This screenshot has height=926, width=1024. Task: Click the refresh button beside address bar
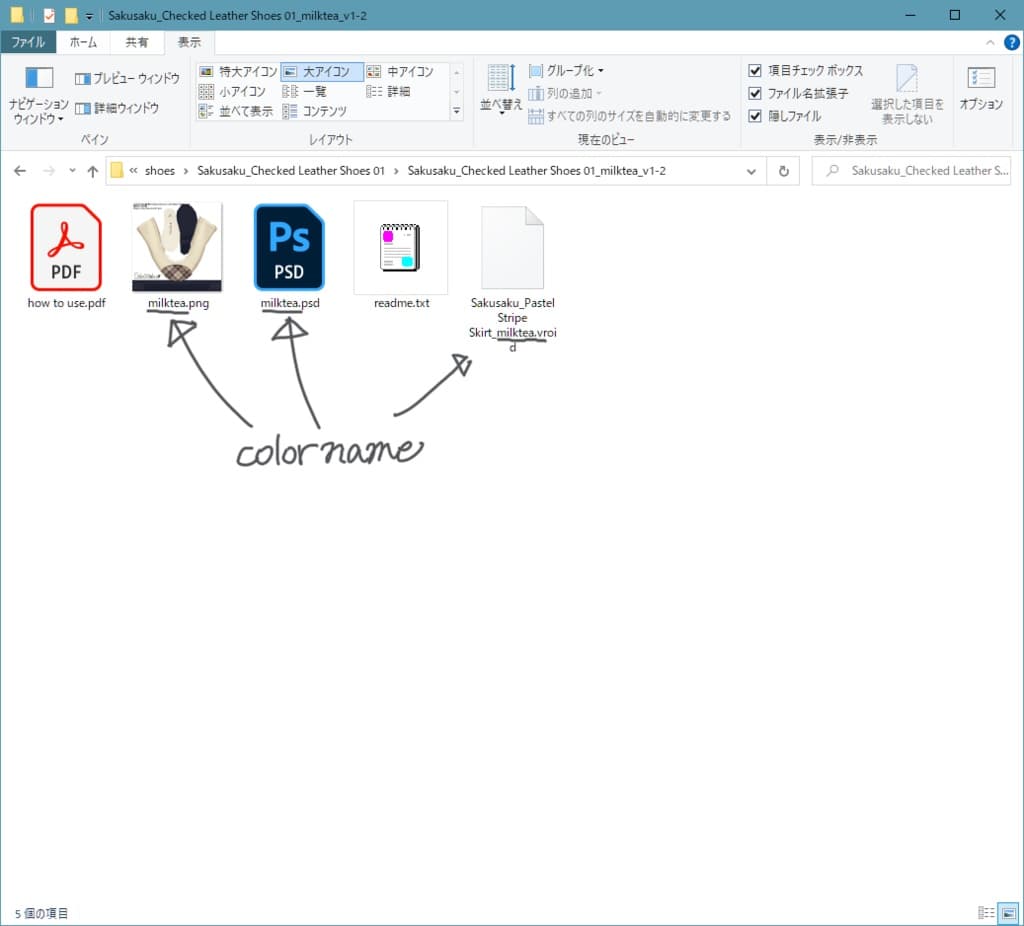[x=784, y=171]
